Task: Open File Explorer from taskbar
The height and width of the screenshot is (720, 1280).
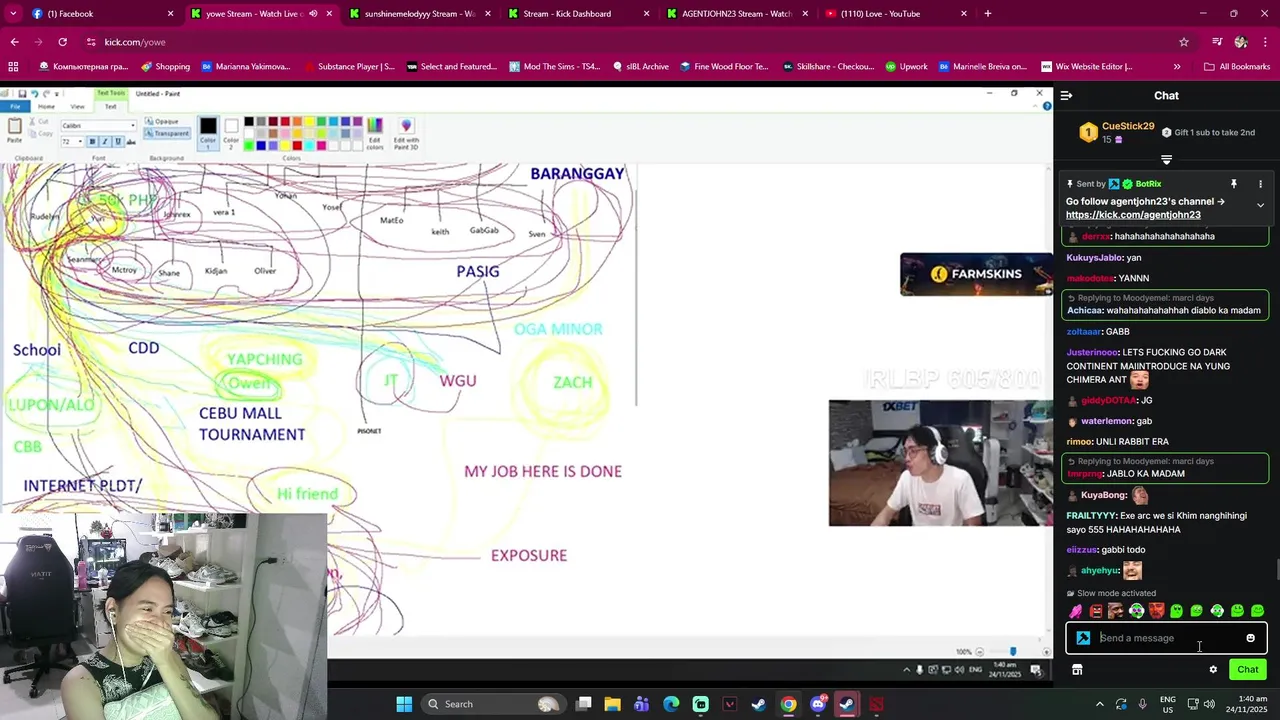Action: pyautogui.click(x=613, y=704)
